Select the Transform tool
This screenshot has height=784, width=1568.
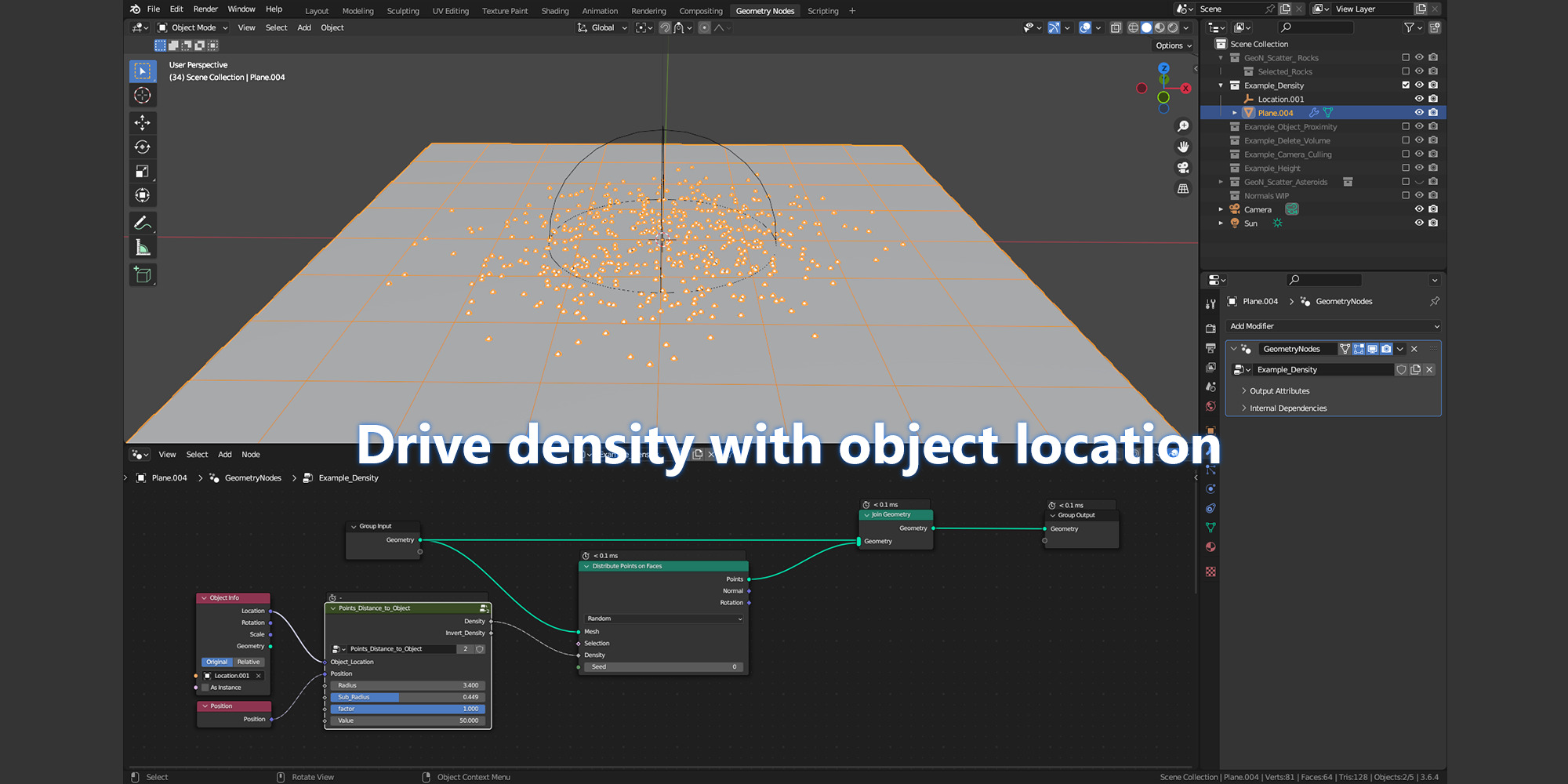tap(143, 195)
